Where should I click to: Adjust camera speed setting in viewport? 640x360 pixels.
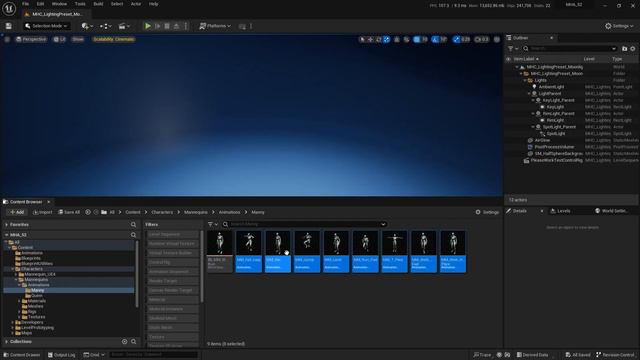click(482, 40)
